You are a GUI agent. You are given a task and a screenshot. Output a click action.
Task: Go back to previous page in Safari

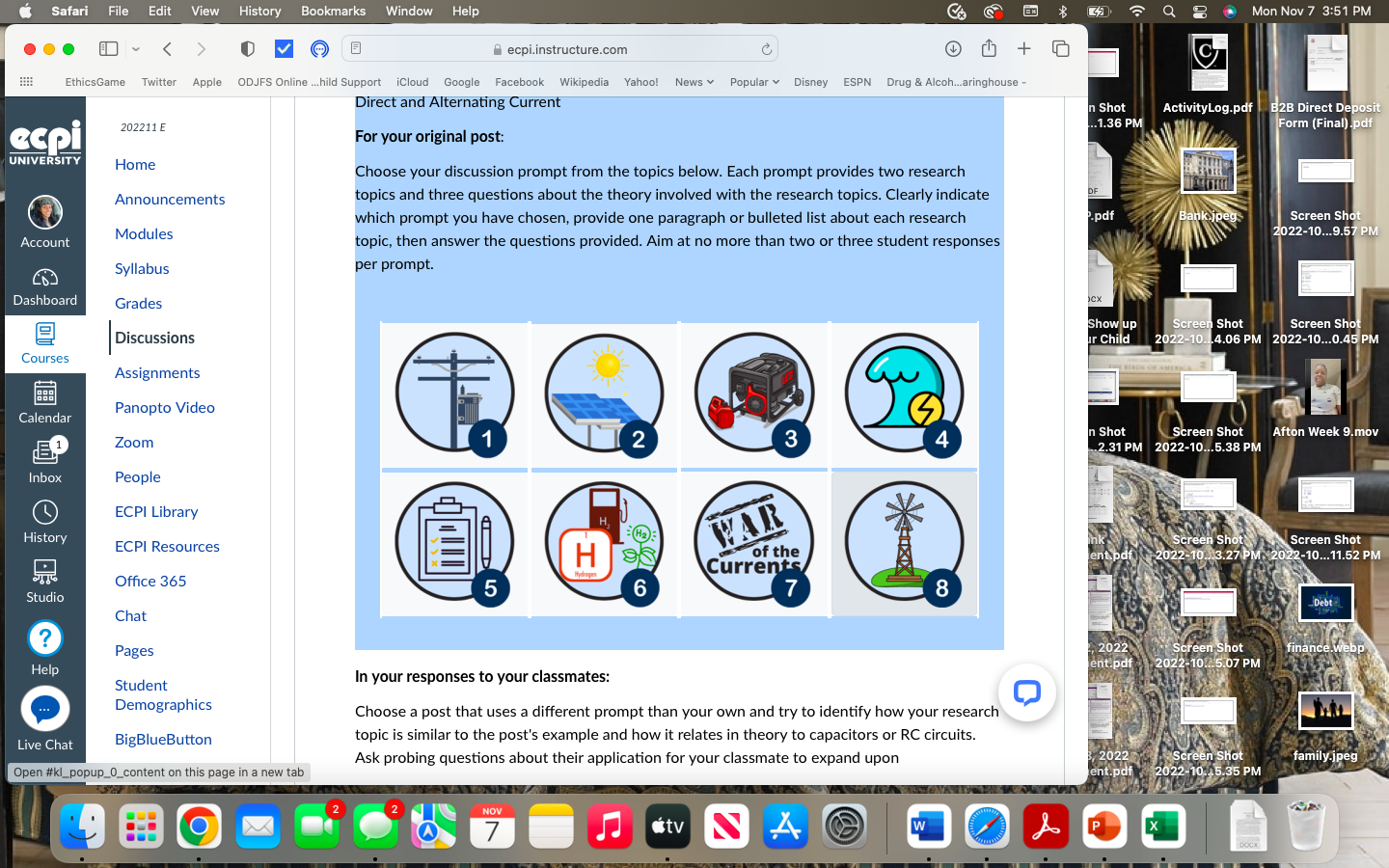[x=167, y=49]
